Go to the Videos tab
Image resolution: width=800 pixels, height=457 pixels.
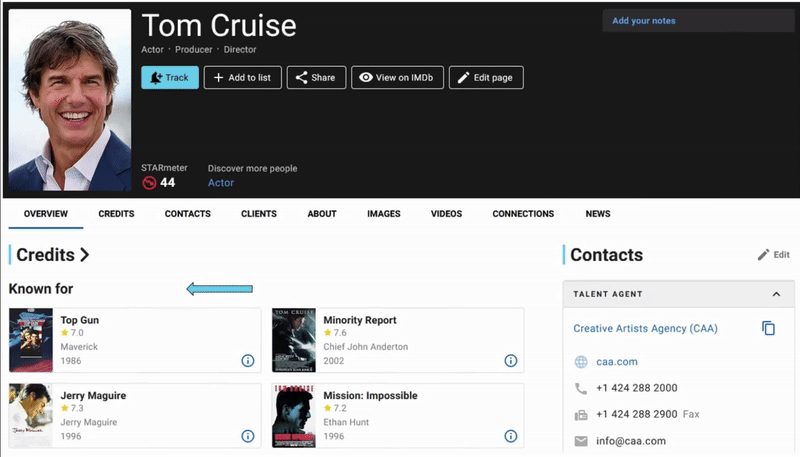coord(446,214)
